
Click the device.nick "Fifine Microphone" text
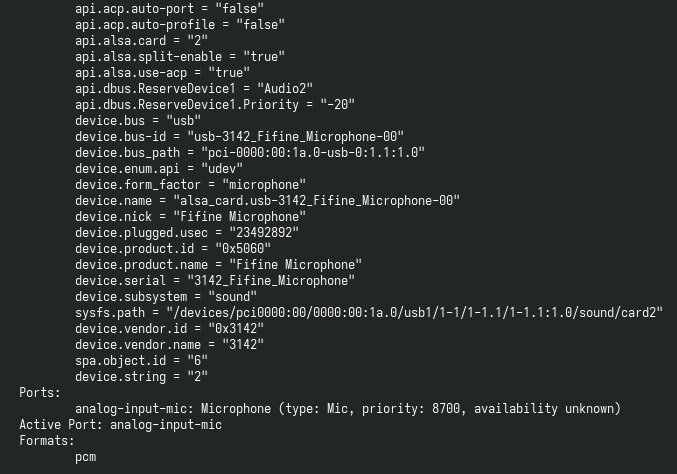tap(239, 216)
